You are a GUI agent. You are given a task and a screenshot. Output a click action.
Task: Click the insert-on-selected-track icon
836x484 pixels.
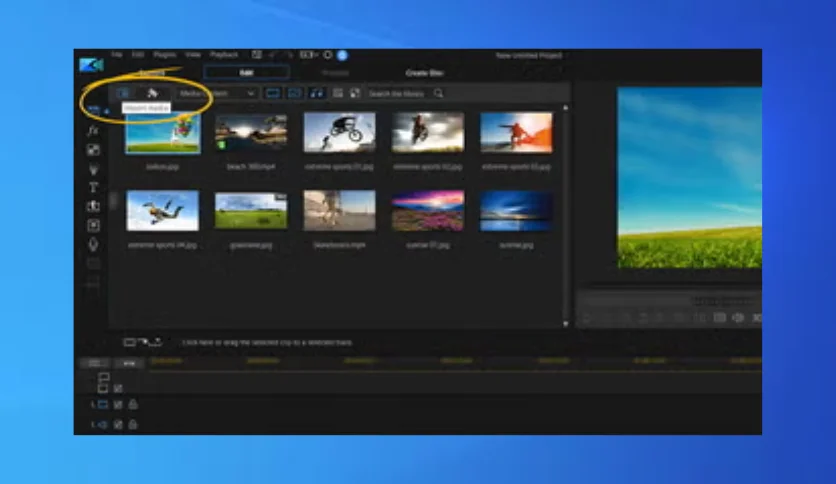[x=129, y=342]
